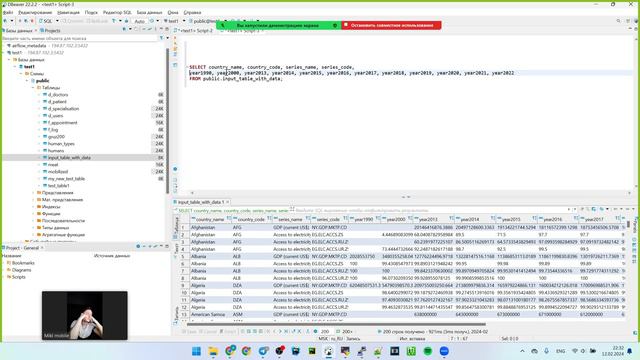
Task: Click the fetch size field showing 200
Action: tap(325, 332)
